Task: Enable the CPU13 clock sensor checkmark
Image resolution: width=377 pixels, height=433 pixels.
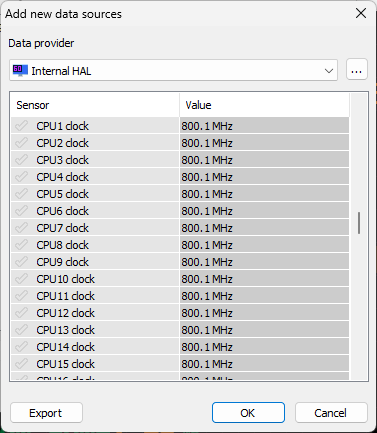Action: 21,330
